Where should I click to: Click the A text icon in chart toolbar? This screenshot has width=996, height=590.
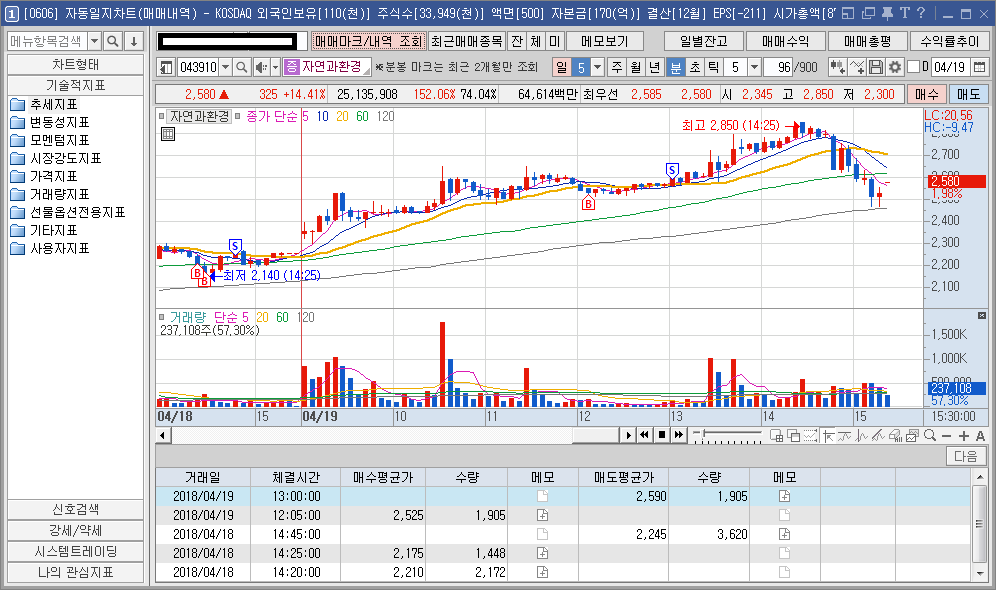[980, 435]
